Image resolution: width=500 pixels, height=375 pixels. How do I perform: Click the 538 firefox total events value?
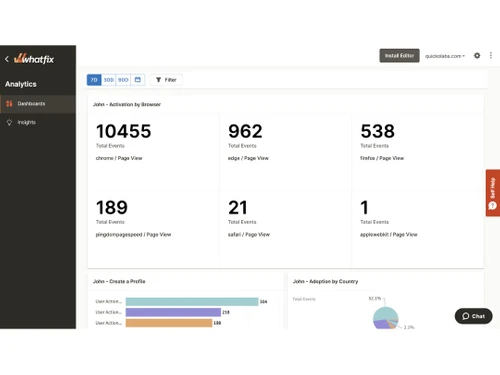(x=377, y=131)
